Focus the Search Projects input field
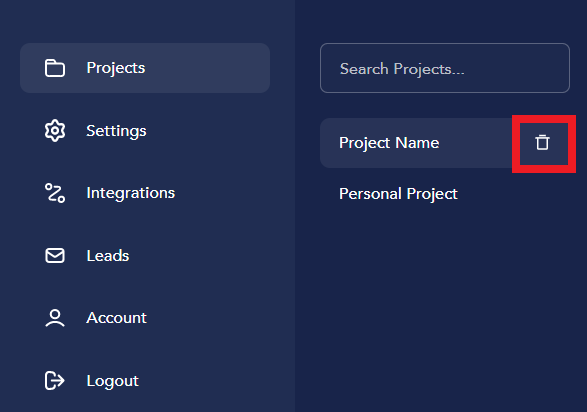Image resolution: width=587 pixels, height=412 pixels. click(x=445, y=68)
